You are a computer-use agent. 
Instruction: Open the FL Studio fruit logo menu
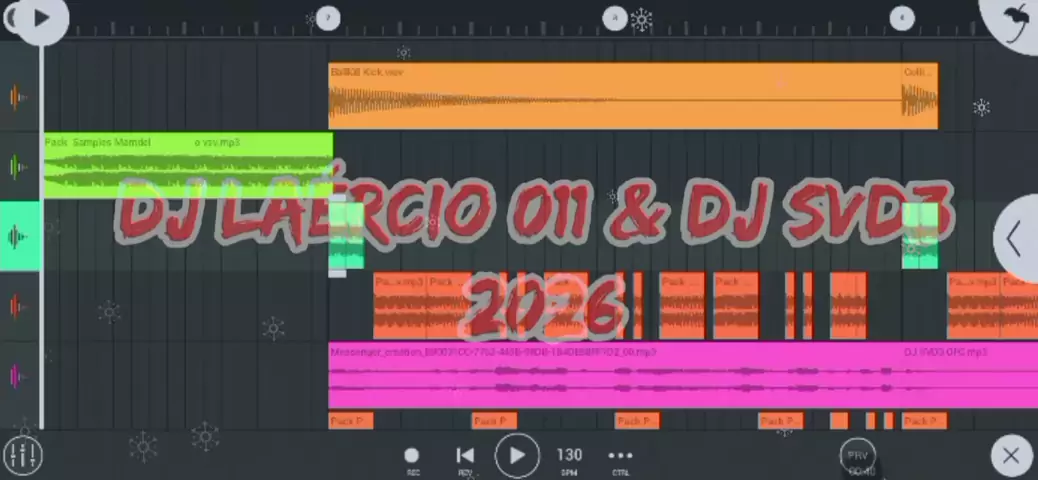click(1012, 22)
